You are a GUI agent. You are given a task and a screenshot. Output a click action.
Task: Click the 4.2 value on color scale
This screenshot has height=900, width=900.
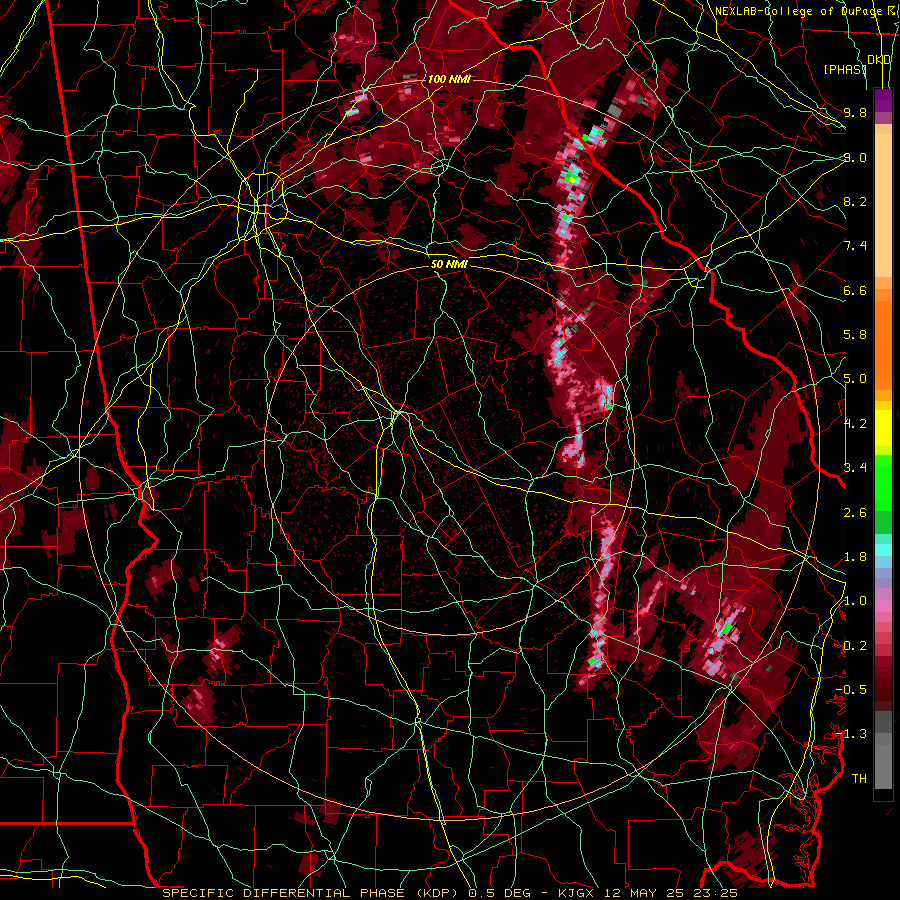pyautogui.click(x=855, y=424)
